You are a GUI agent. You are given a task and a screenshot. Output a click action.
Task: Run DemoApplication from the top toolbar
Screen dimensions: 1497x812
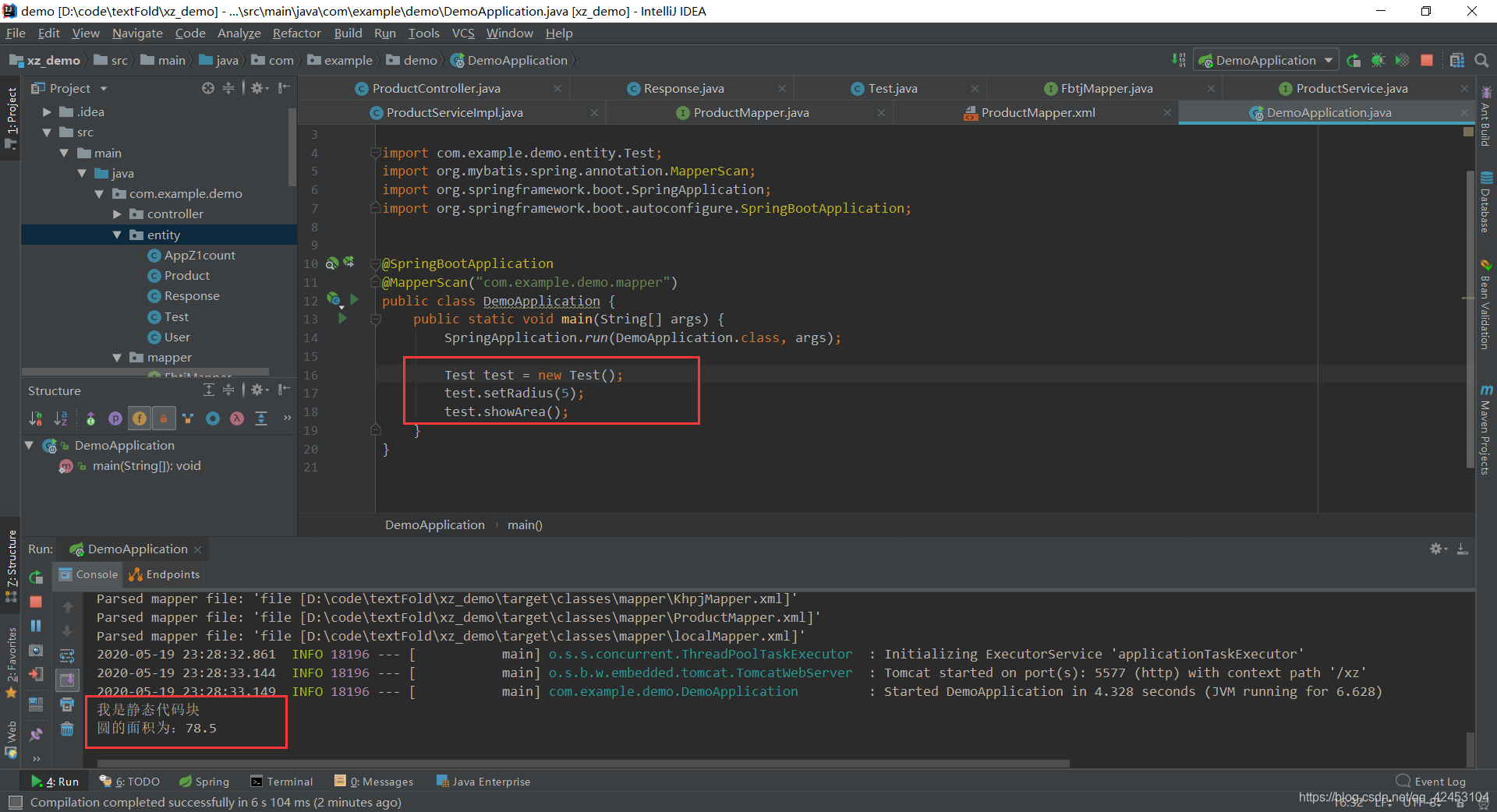coord(1354,60)
